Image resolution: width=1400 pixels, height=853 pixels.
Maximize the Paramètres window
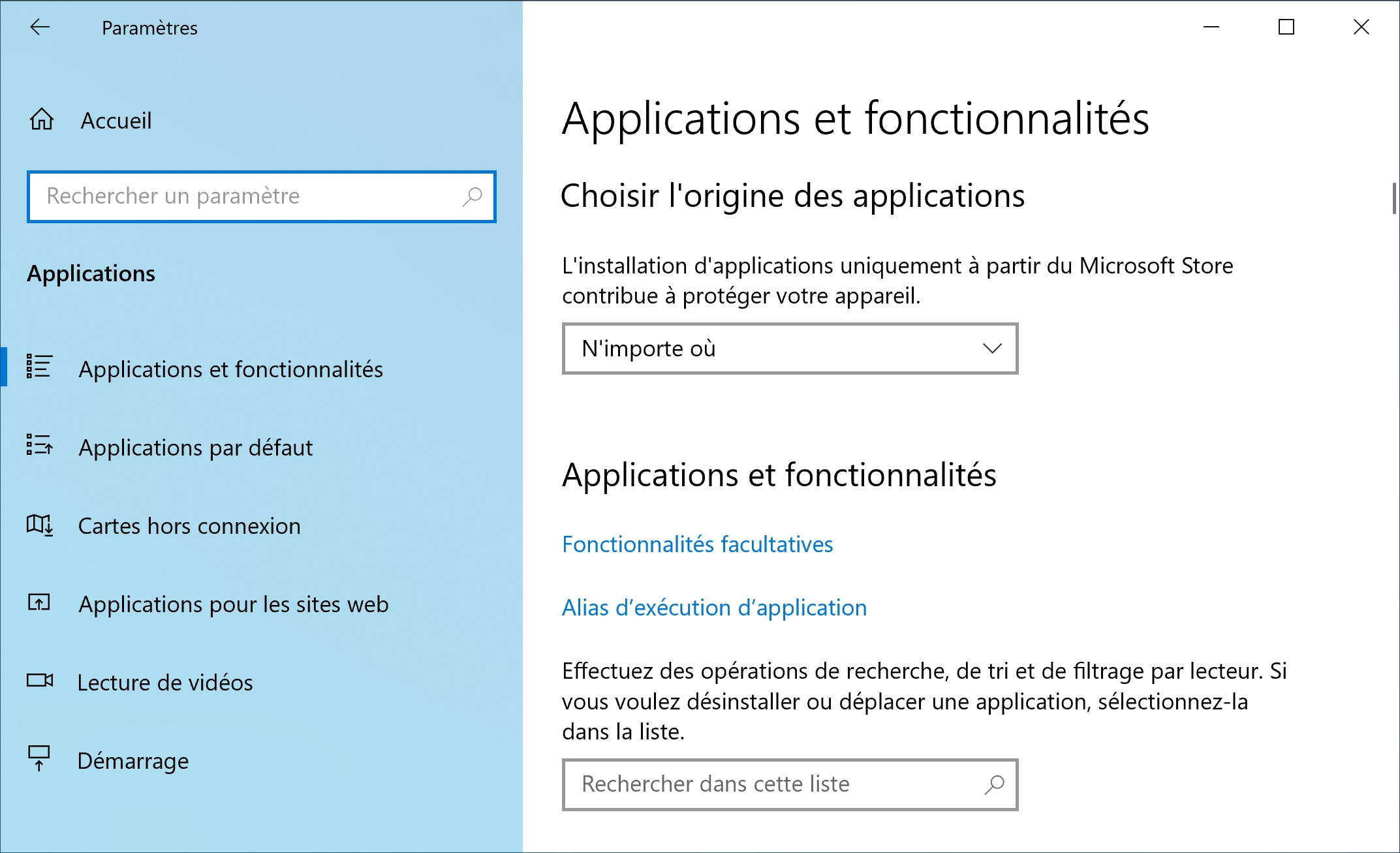click(x=1286, y=27)
